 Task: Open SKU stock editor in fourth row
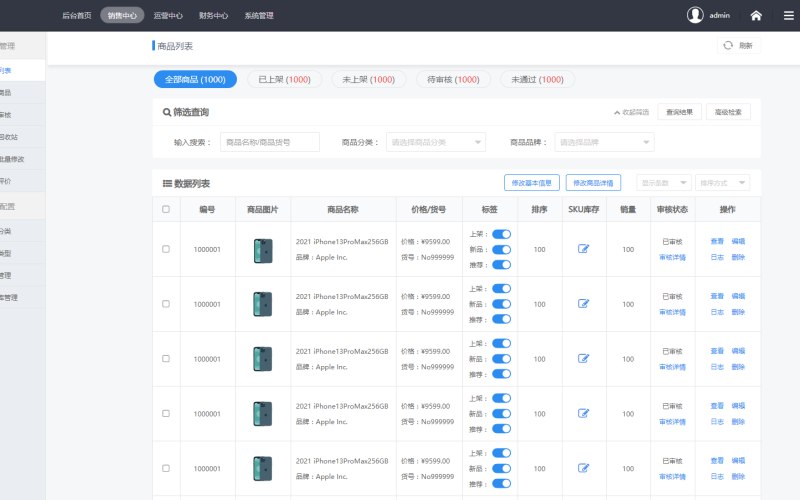click(x=584, y=413)
